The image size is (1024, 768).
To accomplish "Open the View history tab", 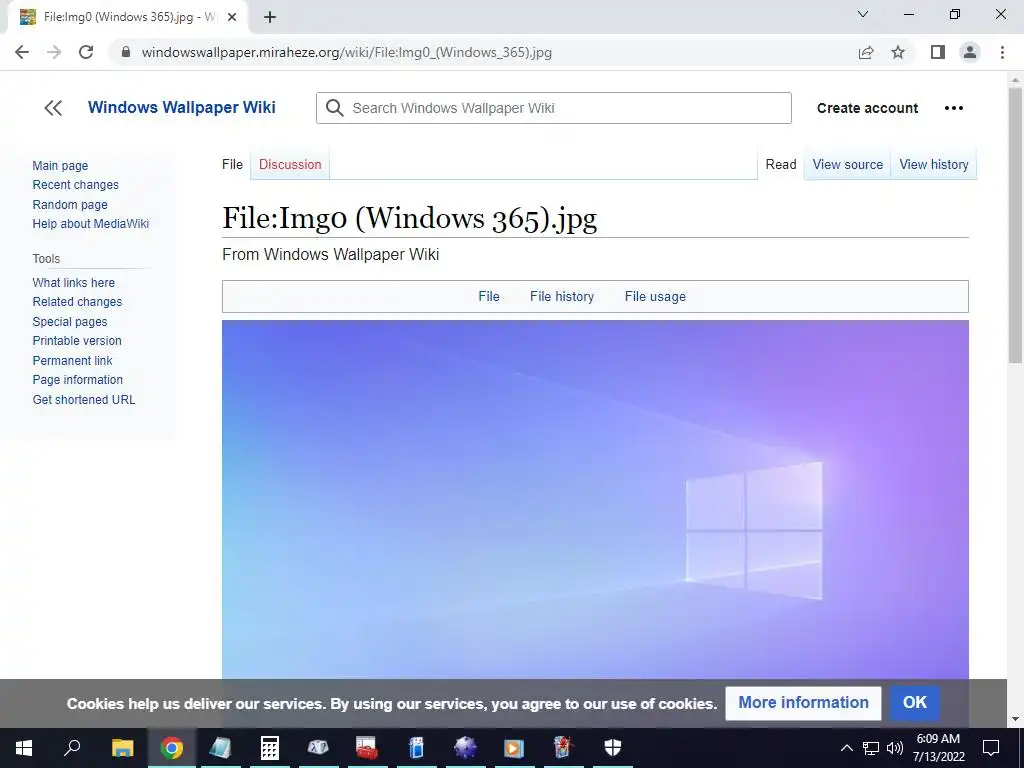I will 933,165.
